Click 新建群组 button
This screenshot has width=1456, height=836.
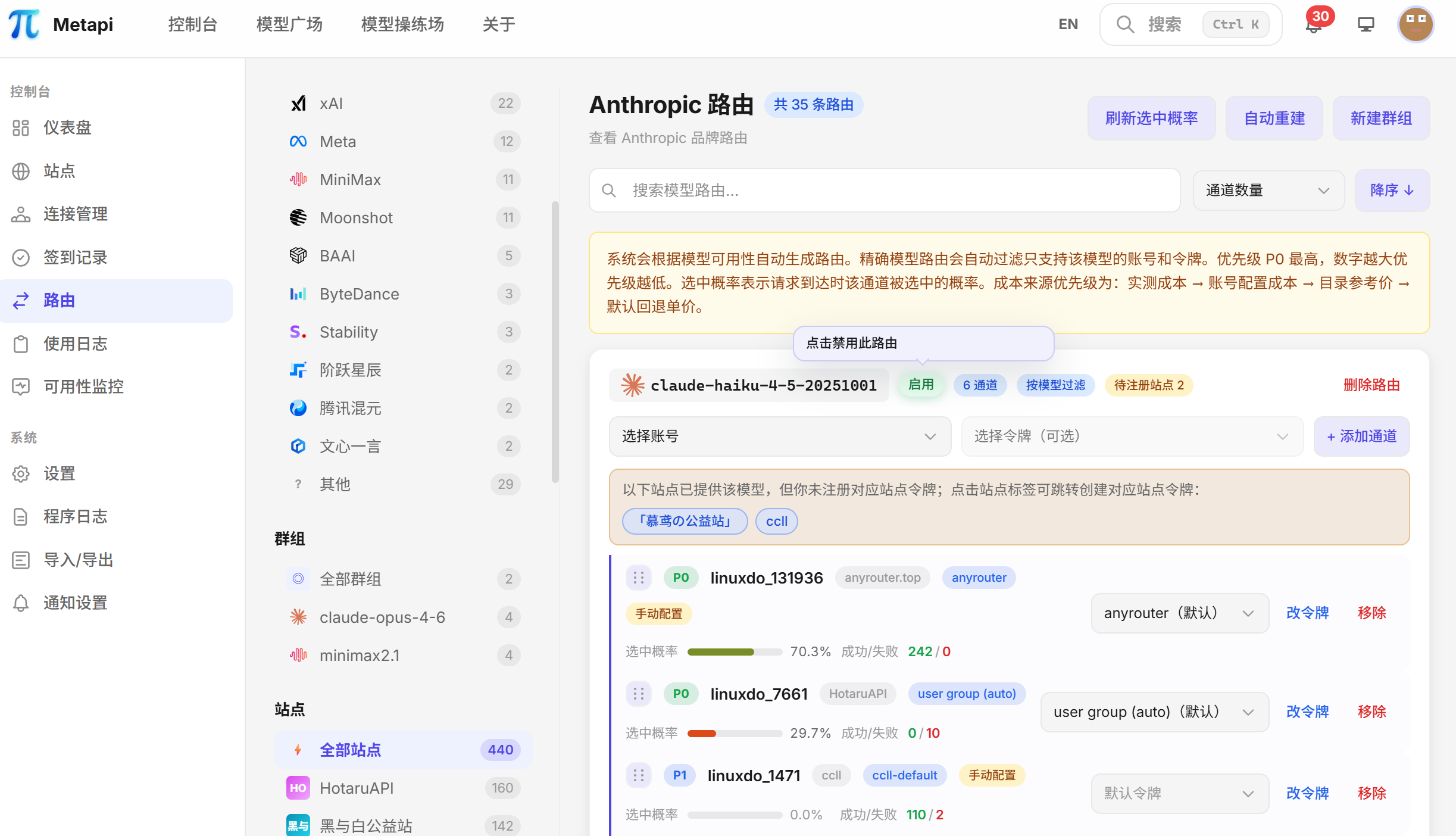1381,118
